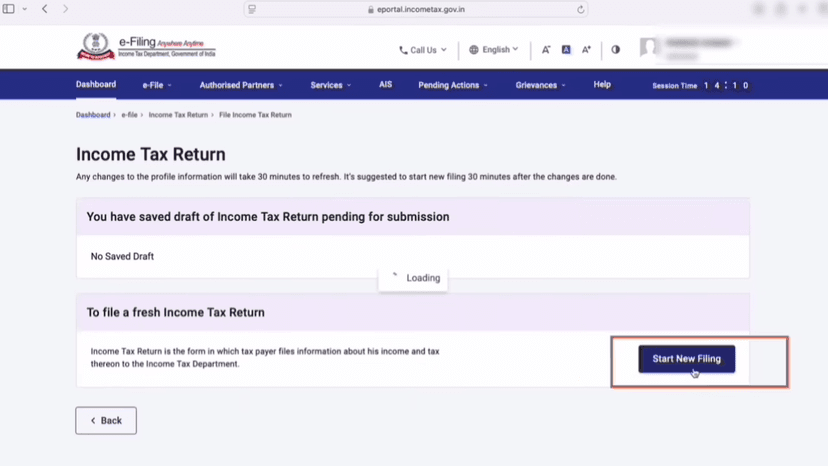828x466 pixels.
Task: Expand the Grievances menu
Action: (540, 85)
